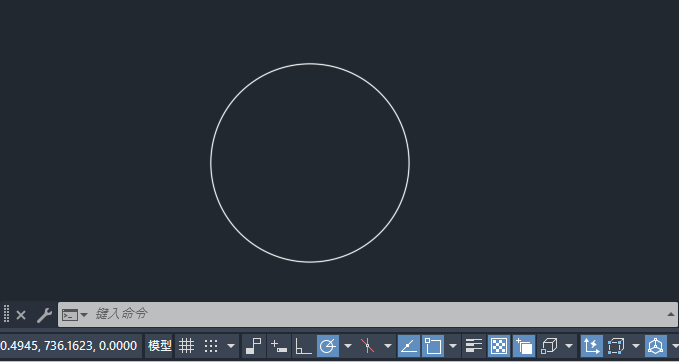Toggle selection filtering
This screenshot has height=362, width=679.
click(616, 346)
